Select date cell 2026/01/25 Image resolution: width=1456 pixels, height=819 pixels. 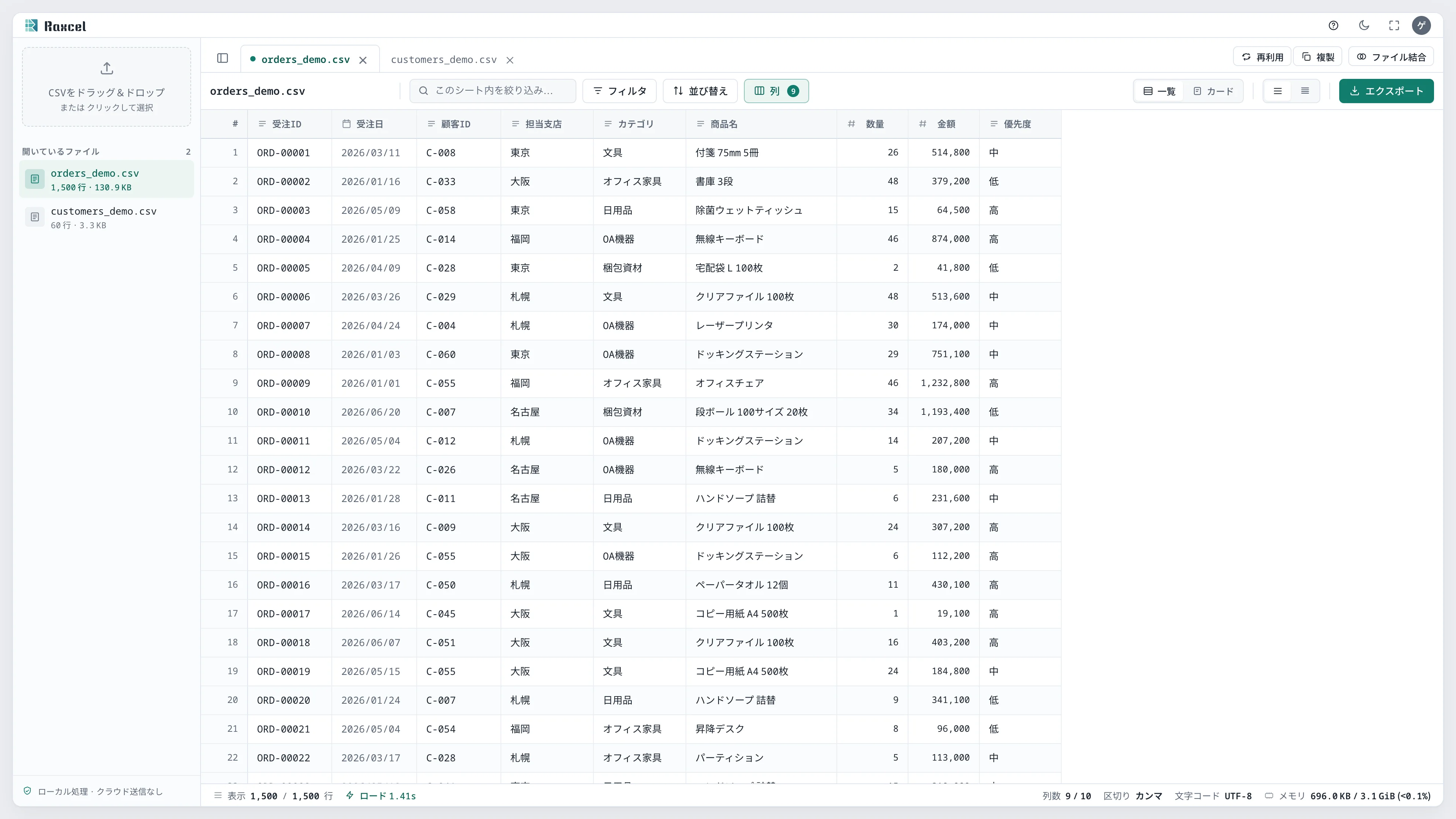point(374,239)
